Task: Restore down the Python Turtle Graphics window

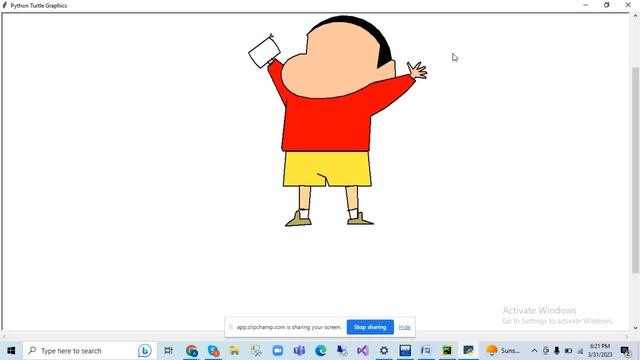Action: click(x=607, y=5)
